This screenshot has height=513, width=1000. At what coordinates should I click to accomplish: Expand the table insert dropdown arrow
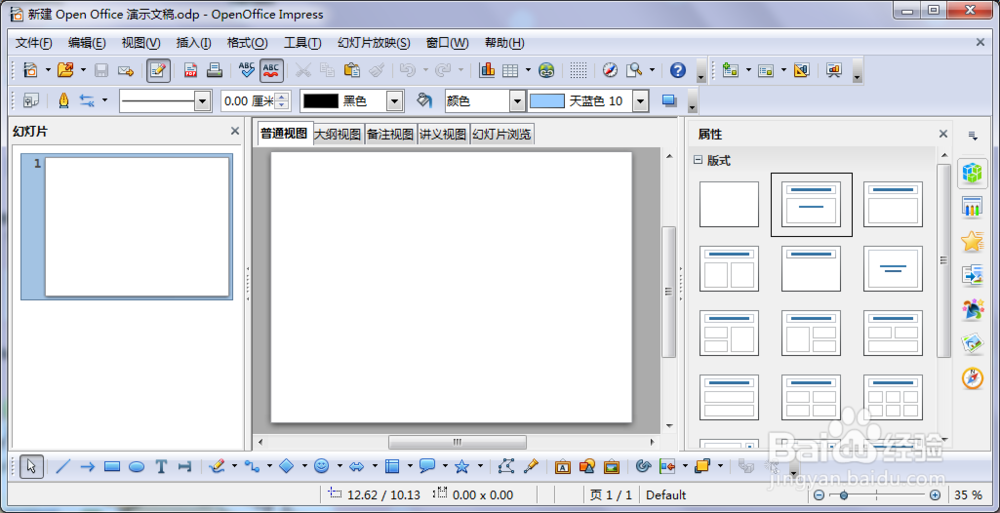pos(528,70)
